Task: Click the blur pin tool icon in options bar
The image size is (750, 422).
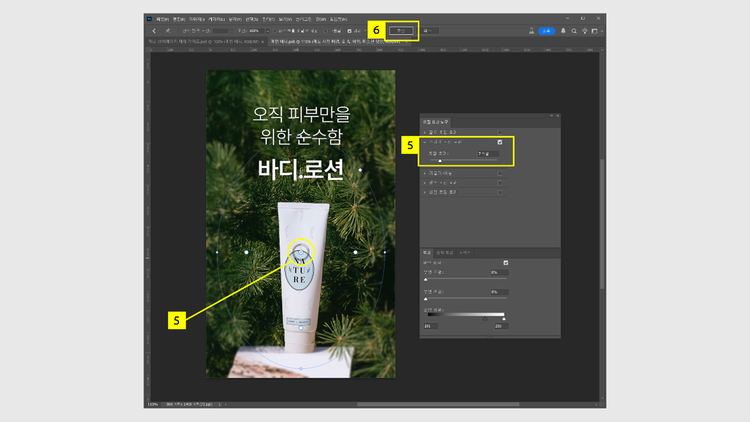Action: [168, 31]
